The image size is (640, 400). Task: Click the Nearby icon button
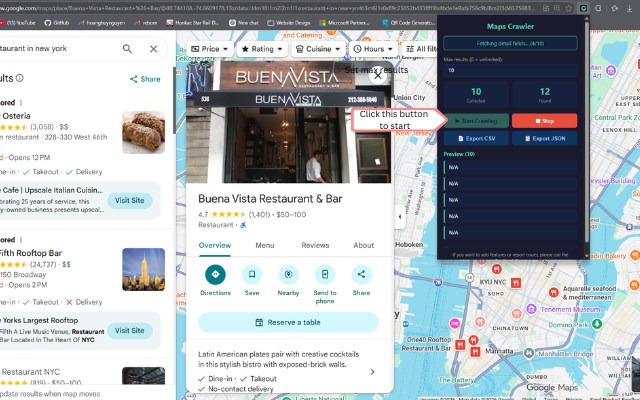coord(288,274)
